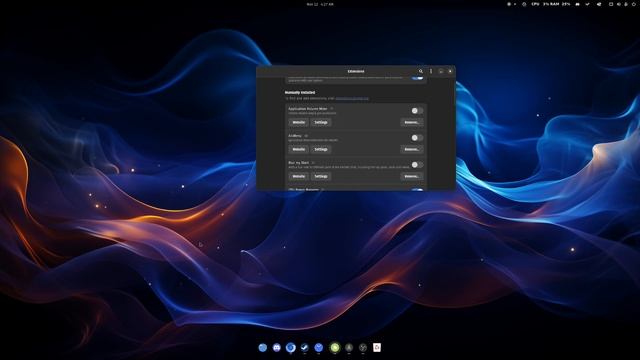
Task: Open the first blue globe icon in dock
Action: point(262,347)
